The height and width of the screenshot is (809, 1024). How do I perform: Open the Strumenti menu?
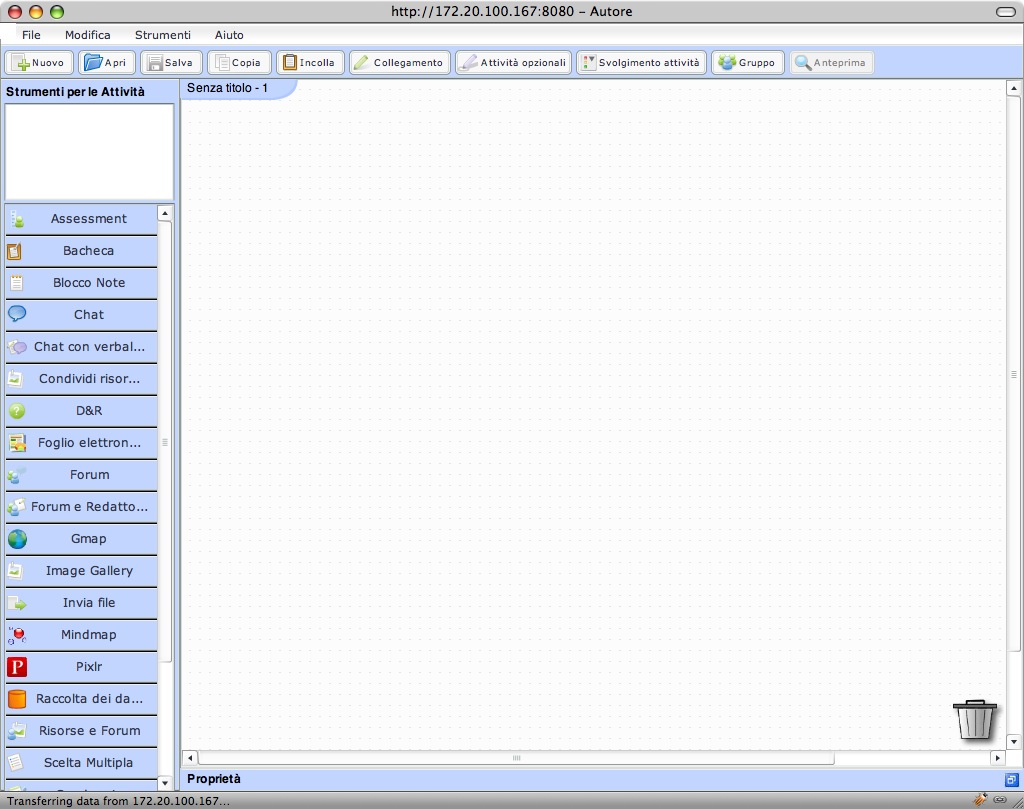[x=162, y=35]
